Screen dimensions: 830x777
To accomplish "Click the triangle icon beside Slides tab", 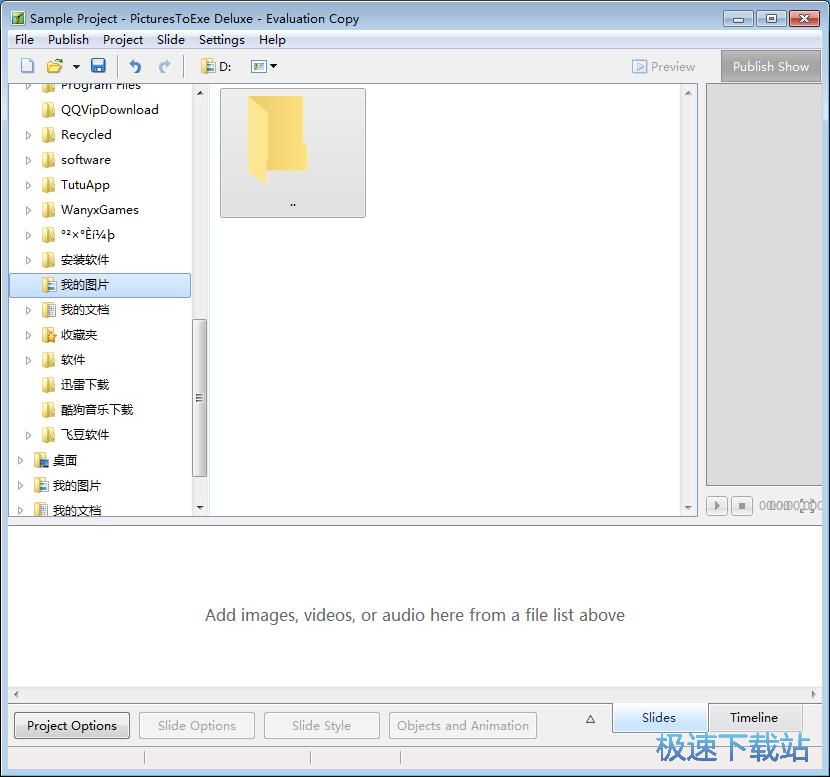I will (590, 718).
